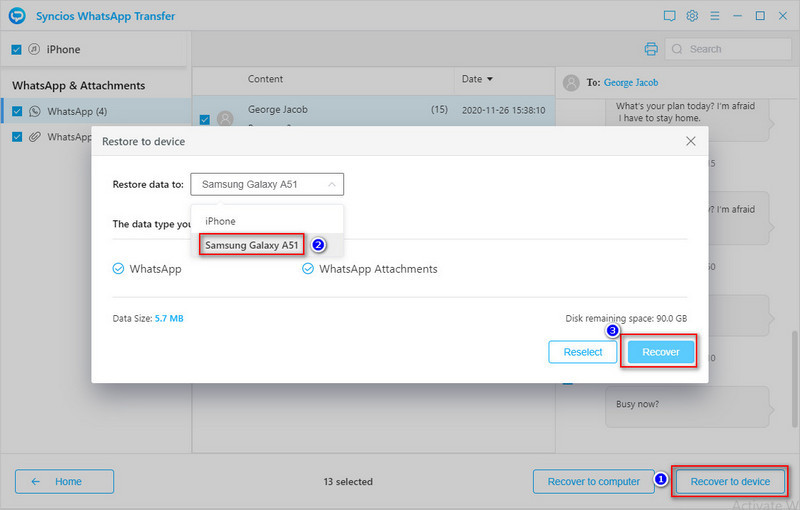Click the magnifier icon in search box
This screenshot has height=510, width=800.
(x=677, y=49)
